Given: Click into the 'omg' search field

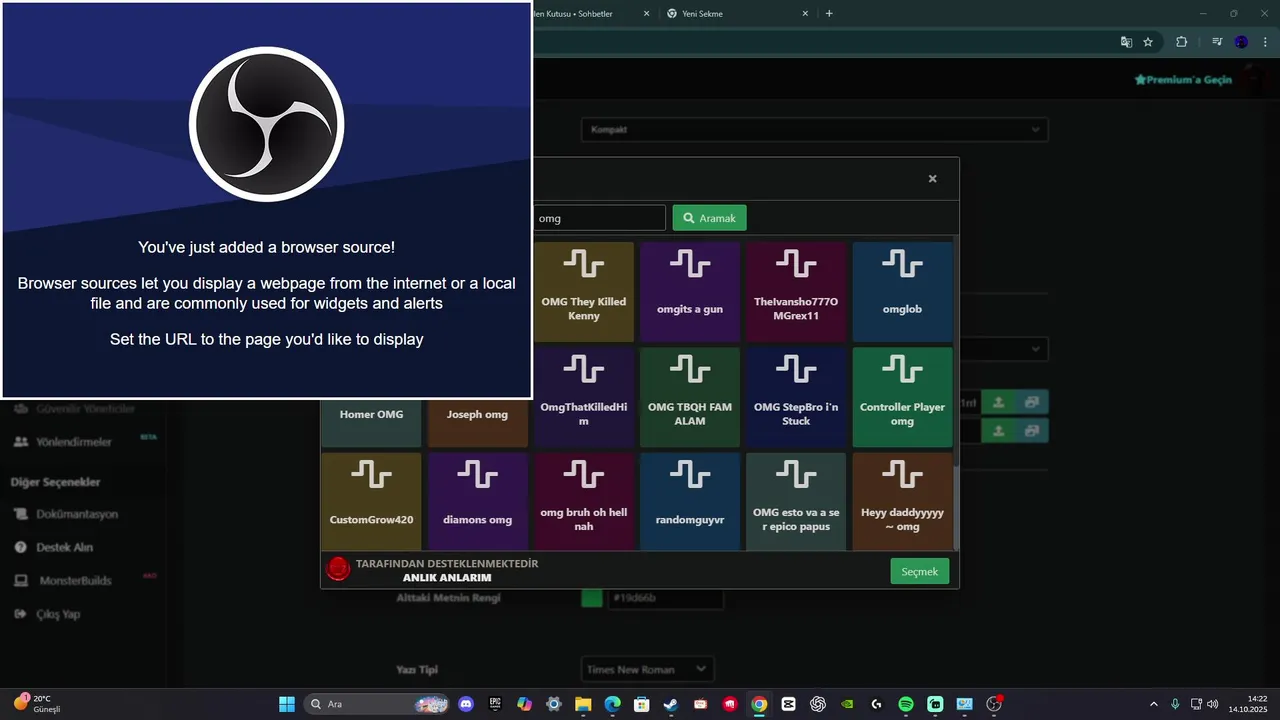Looking at the screenshot, I should [x=598, y=218].
